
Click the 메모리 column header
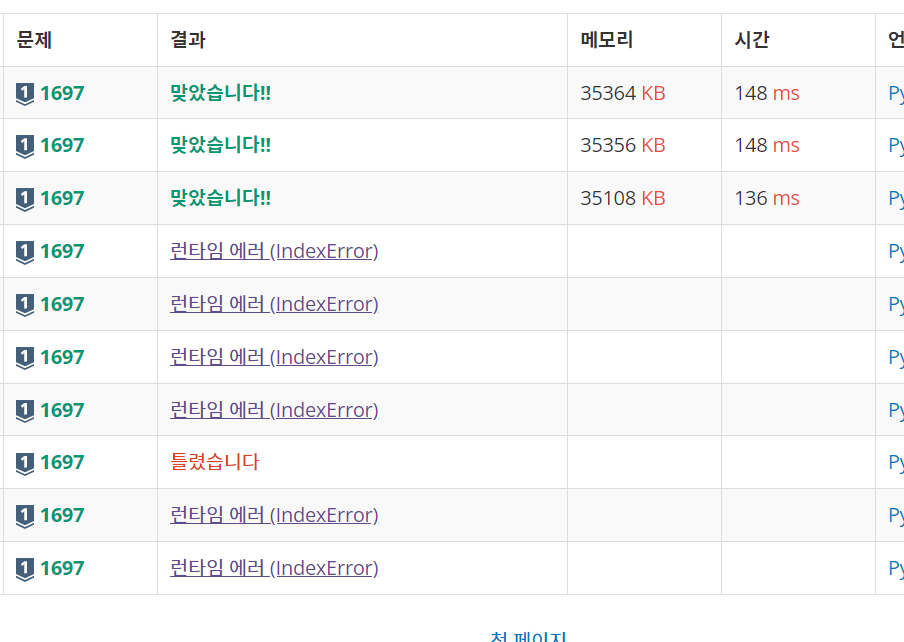pyautogui.click(x=602, y=39)
